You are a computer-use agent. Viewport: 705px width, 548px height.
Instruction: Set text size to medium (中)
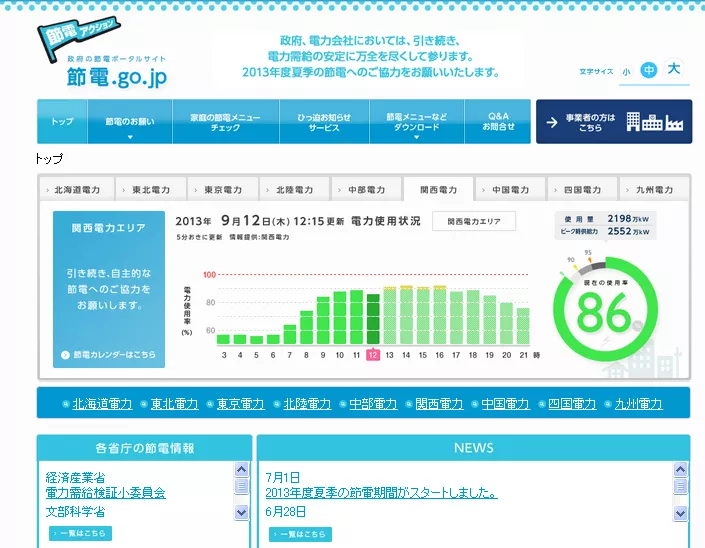(x=648, y=70)
